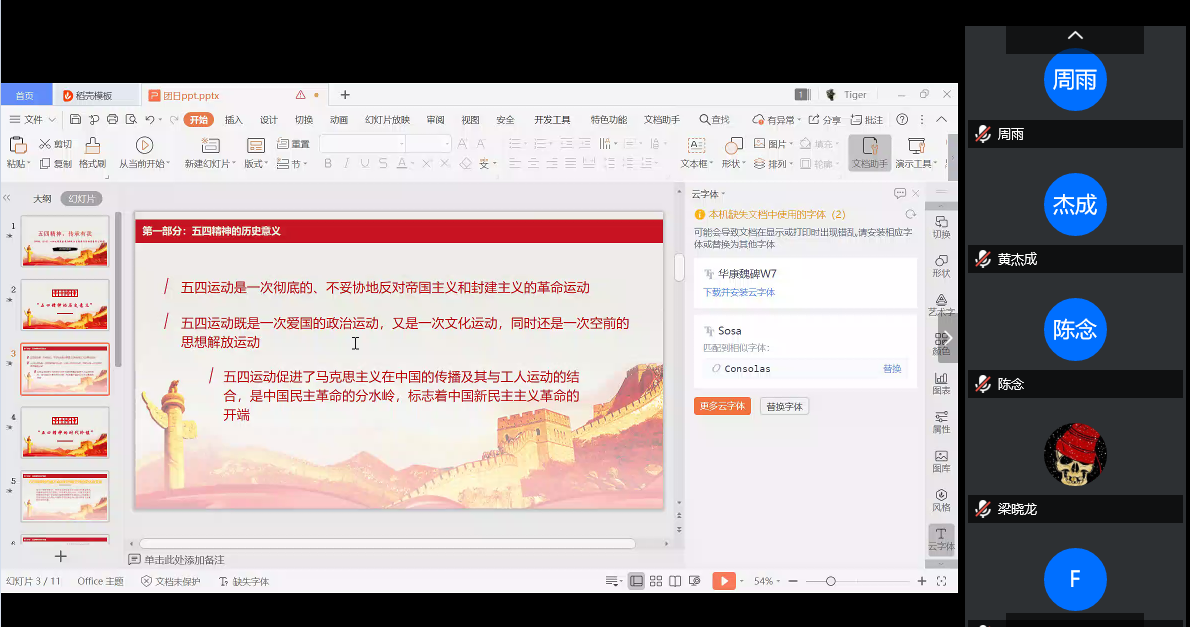Click the 更多云字体 orange button
The image size is (1190, 627).
(x=721, y=406)
